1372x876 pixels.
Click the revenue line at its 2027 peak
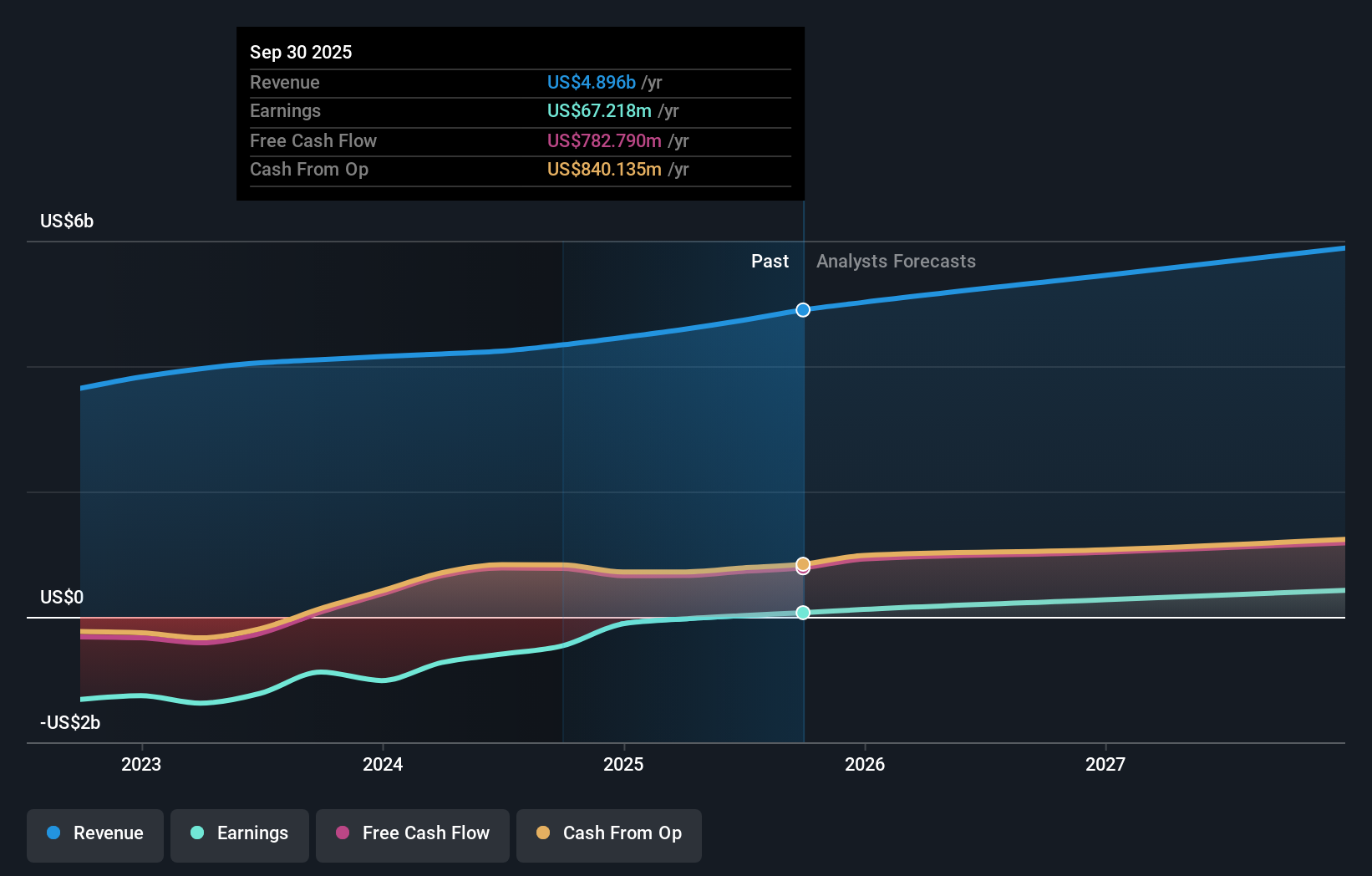click(1343, 247)
